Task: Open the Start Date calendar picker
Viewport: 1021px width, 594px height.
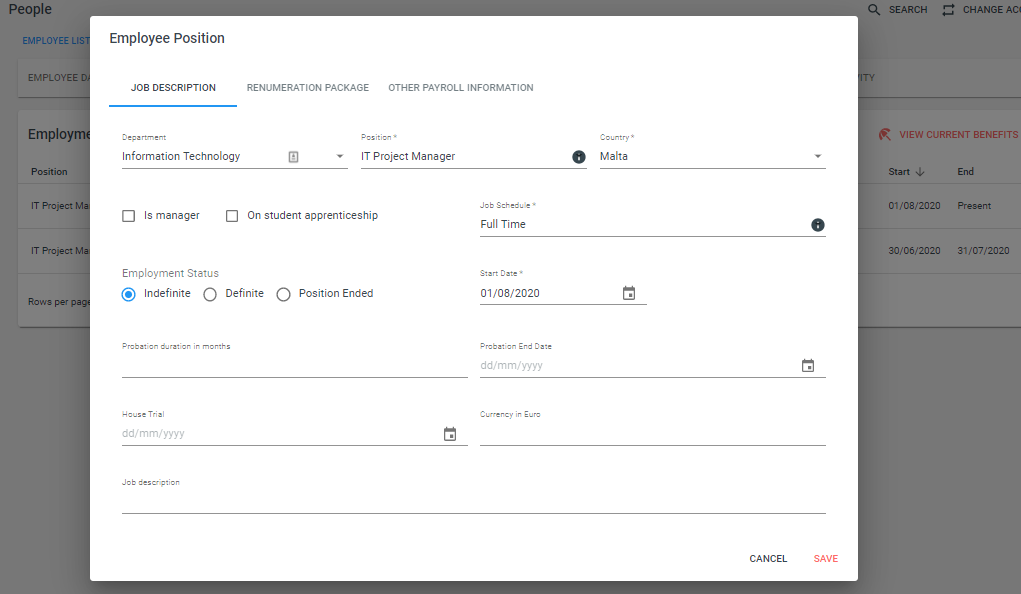Action: [x=628, y=293]
